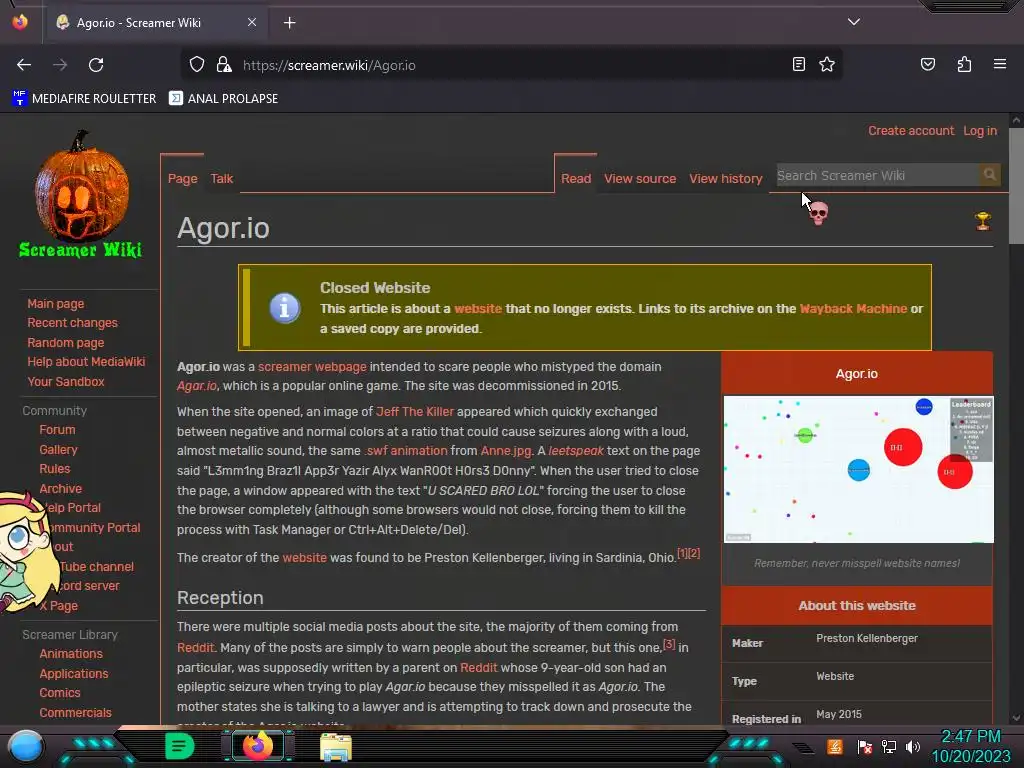Open the Gallery community link
This screenshot has height=768, width=1024.
(x=58, y=449)
